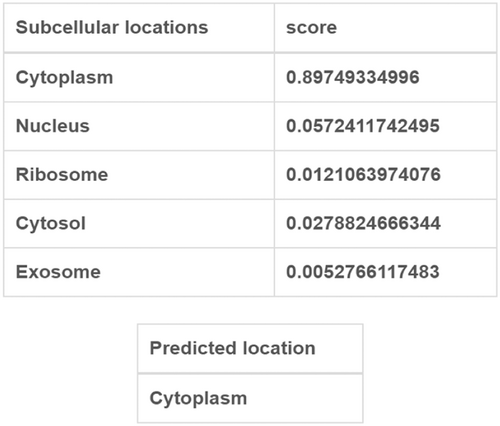Click the Exosome score 0.0052766117483
Image resolution: width=500 pixels, height=426 pixels.
[363, 272]
